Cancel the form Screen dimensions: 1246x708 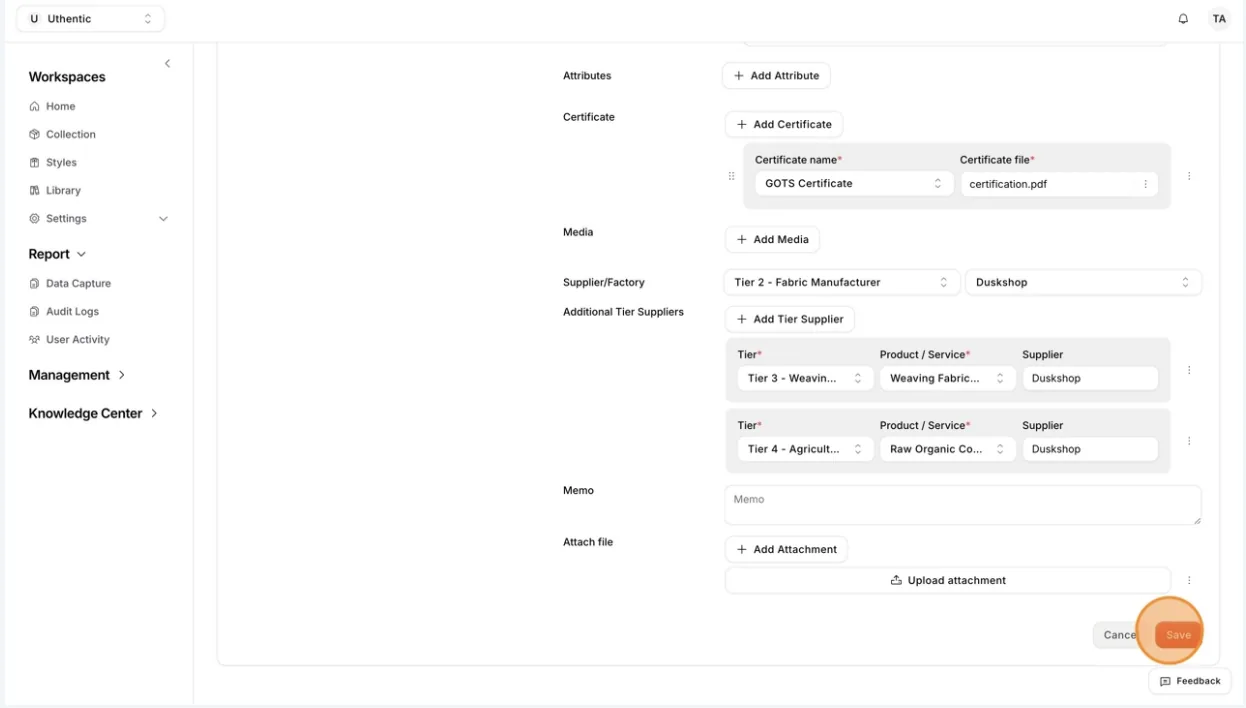point(1121,635)
